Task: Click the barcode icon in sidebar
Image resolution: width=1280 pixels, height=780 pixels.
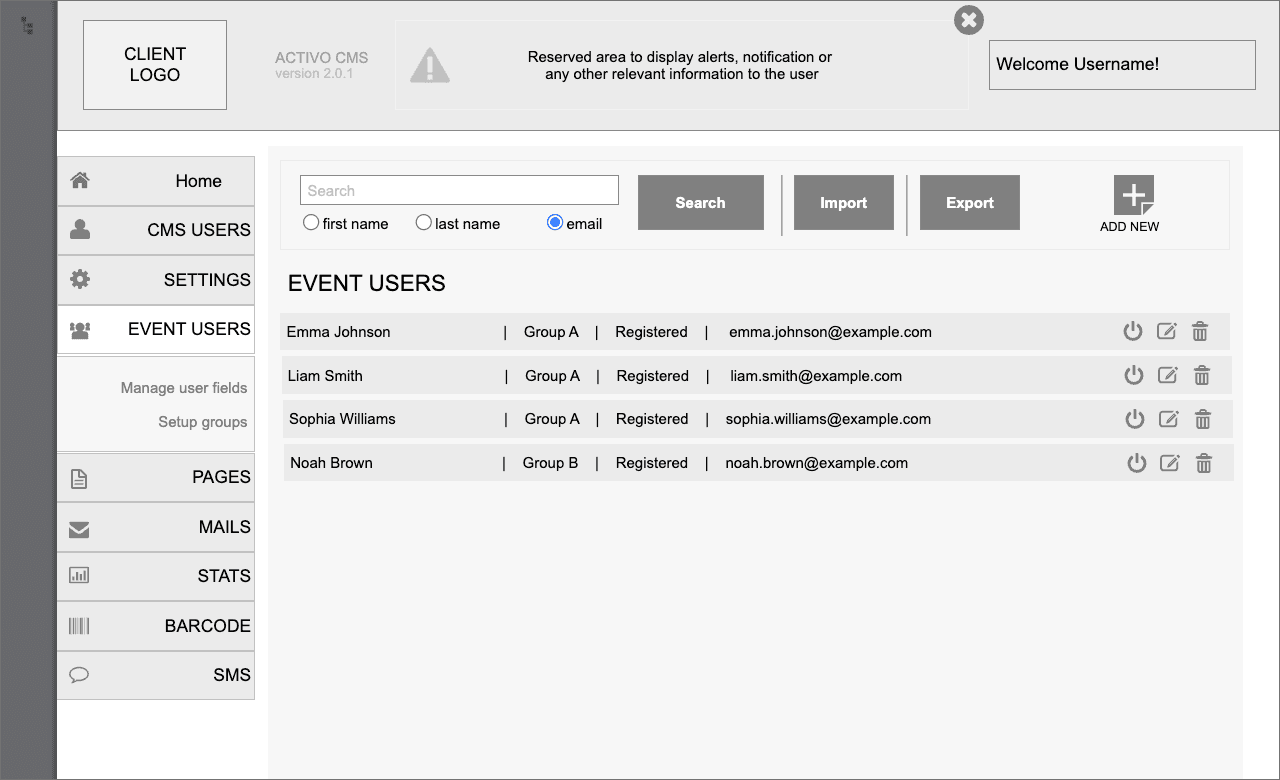Action: (x=79, y=626)
